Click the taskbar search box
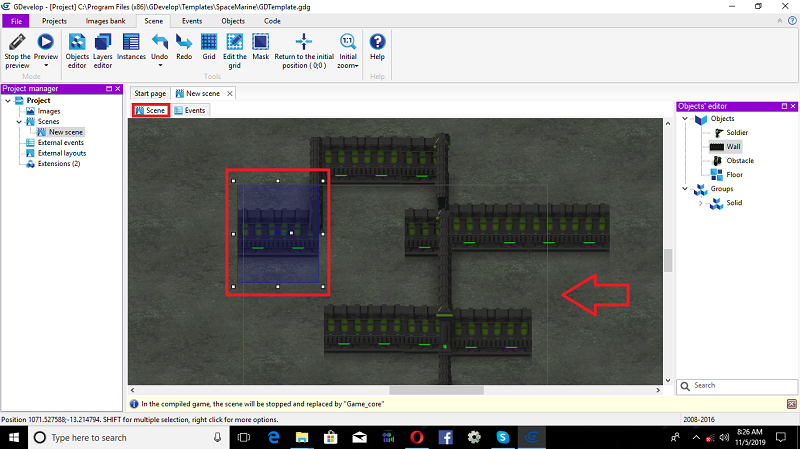This screenshot has height=449, width=800. coord(128,438)
